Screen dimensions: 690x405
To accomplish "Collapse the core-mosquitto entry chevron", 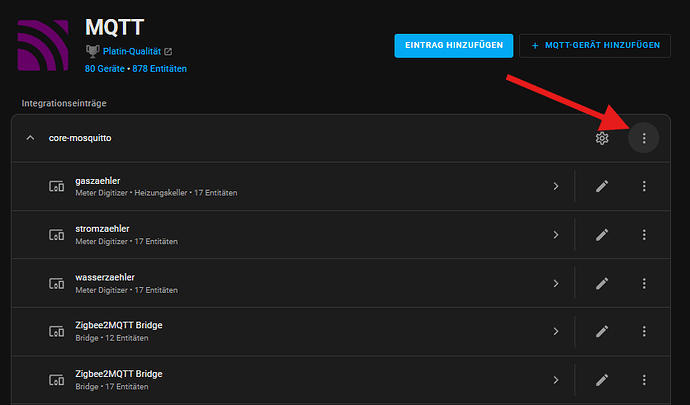I will point(30,138).
